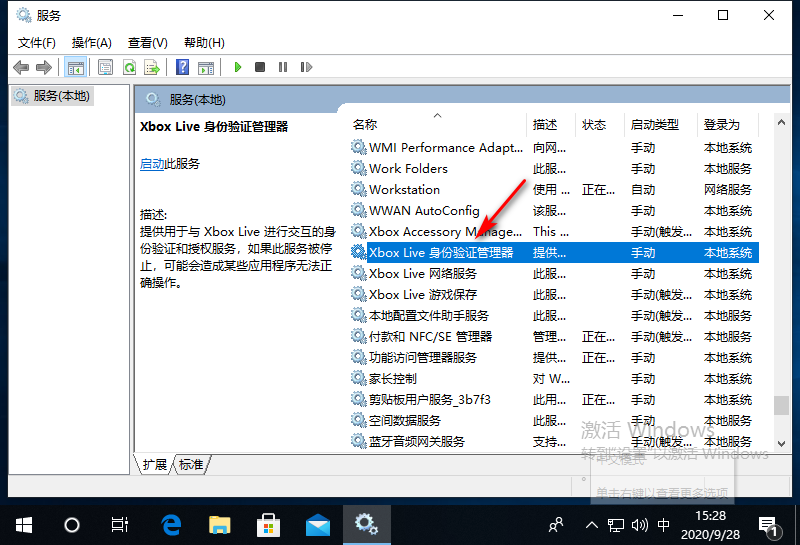Screen dimensions: 800x545
Task: Click the 启动 link to start service
Action: click(x=152, y=164)
